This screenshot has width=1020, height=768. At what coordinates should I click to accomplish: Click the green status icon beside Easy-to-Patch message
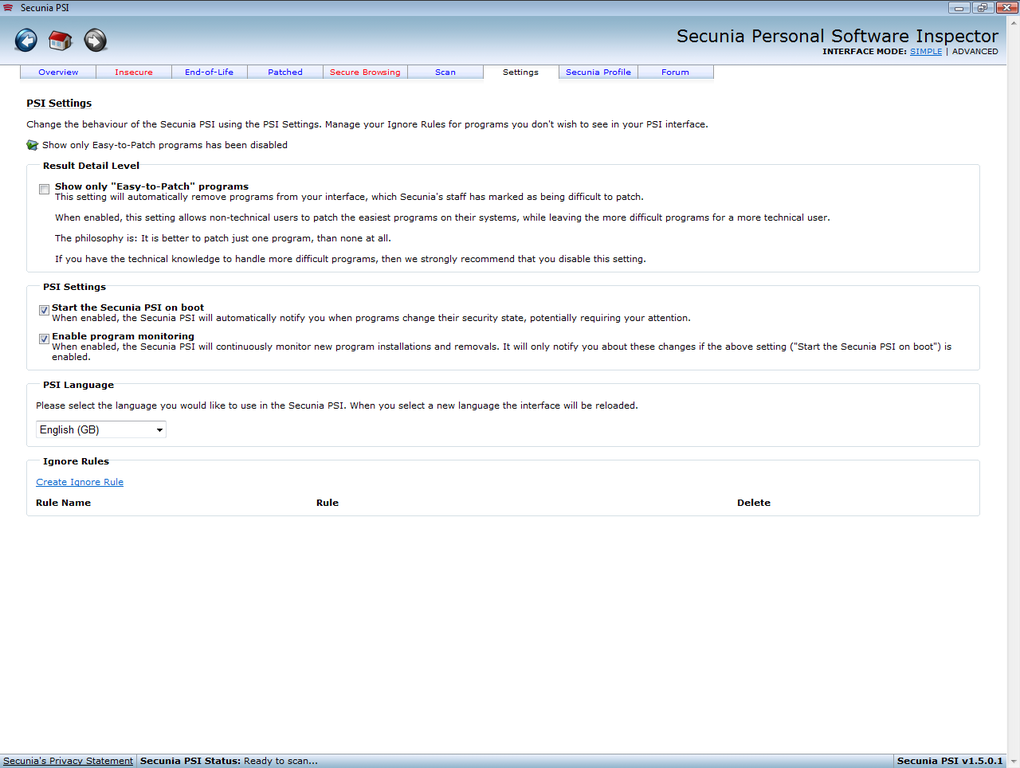(32, 145)
